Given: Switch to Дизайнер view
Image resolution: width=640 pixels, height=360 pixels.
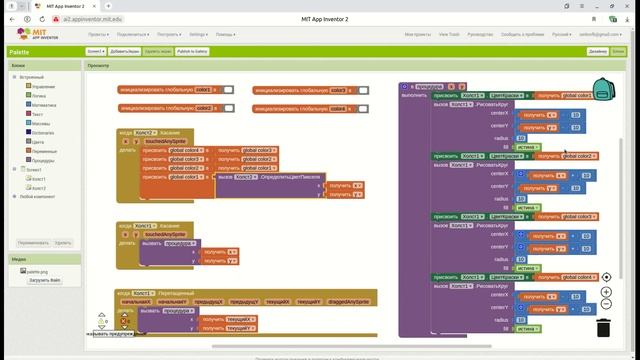Looking at the screenshot, I should click(x=598, y=51).
